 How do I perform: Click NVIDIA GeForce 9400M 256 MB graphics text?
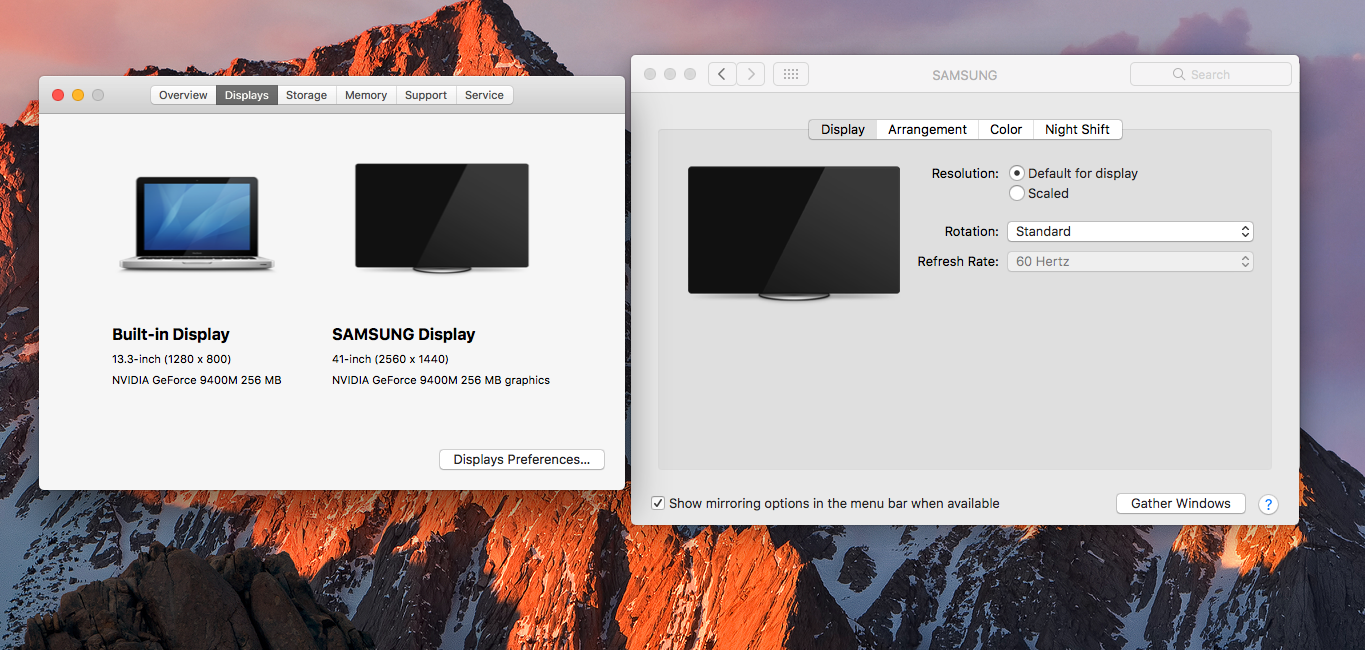tap(441, 380)
